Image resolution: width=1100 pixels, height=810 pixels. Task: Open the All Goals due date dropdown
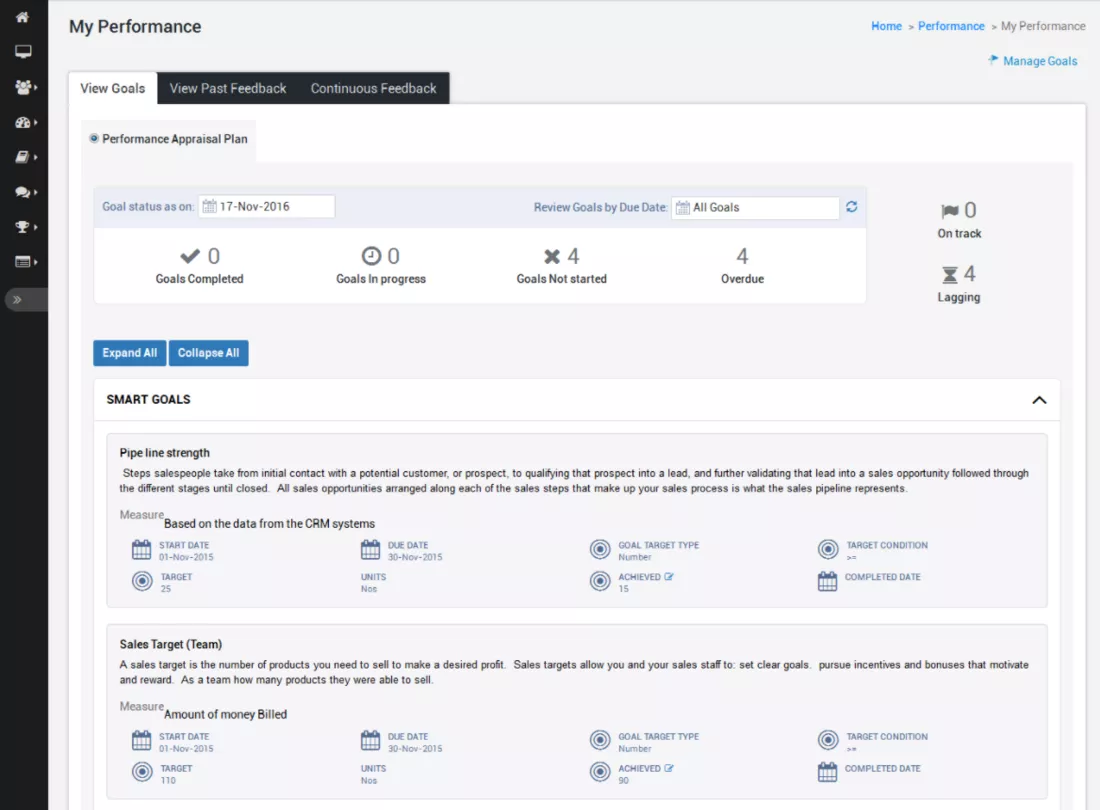756,208
